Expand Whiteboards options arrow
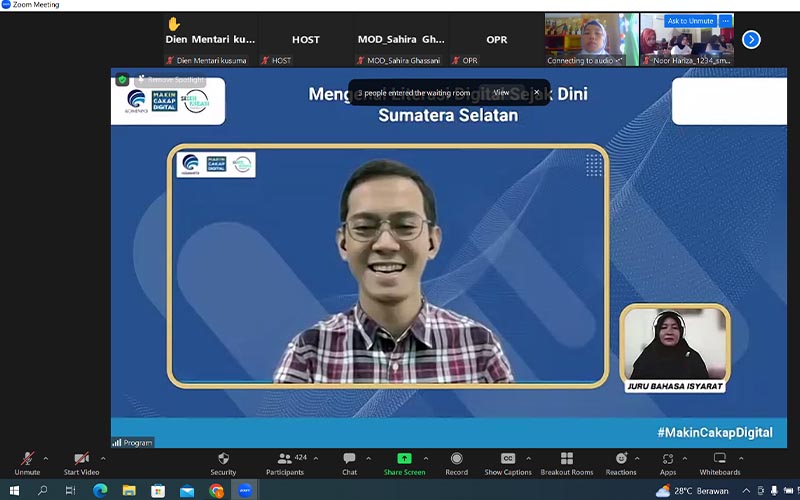 pos(741,459)
